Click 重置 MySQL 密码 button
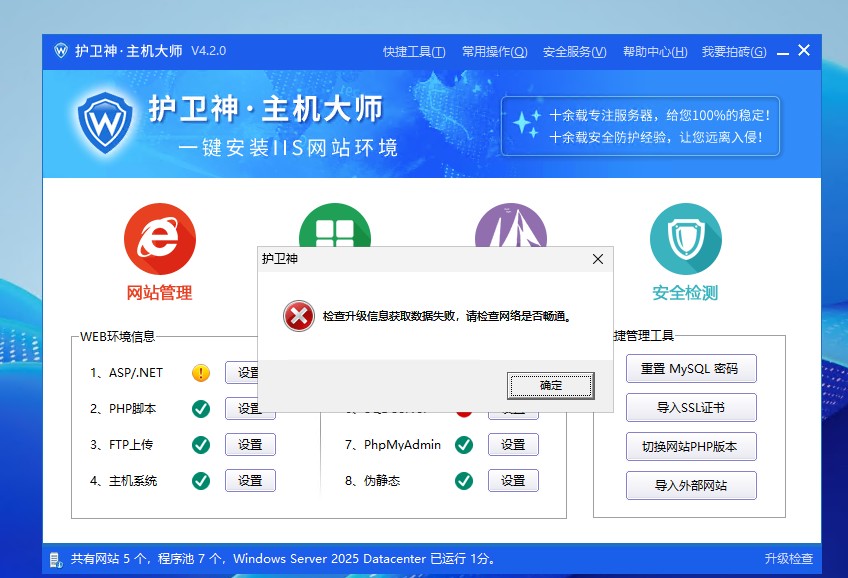Viewport: 848px width, 578px height. tap(690, 368)
